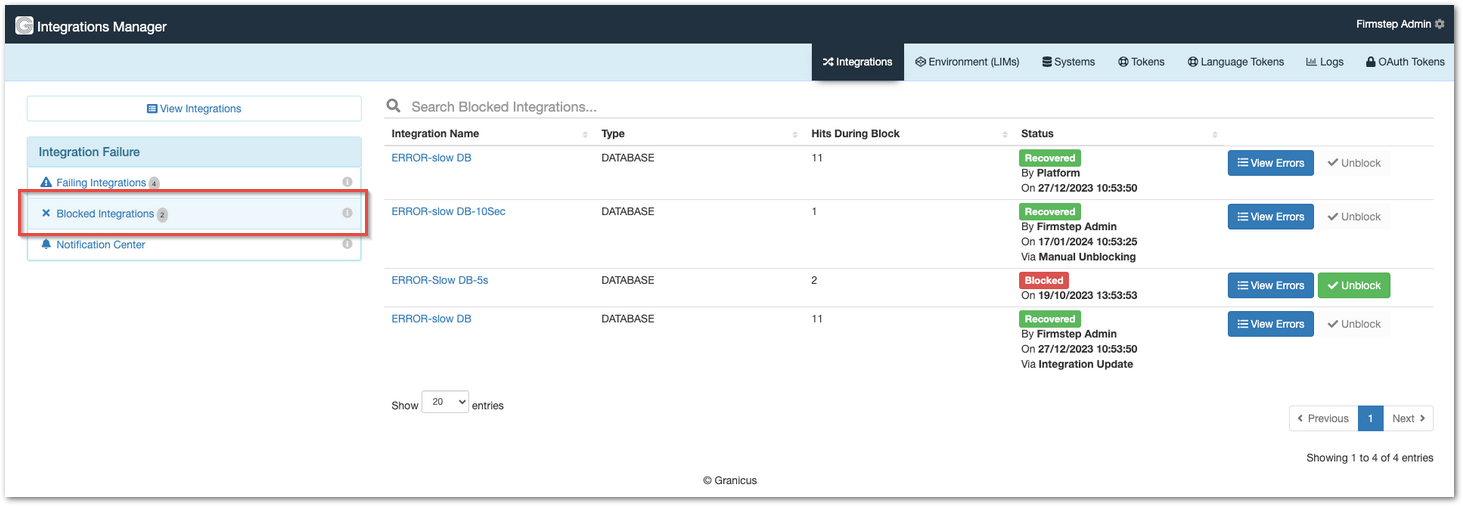Click the 'Via Integration Update' text
1463x506 pixels.
(x=1077, y=365)
